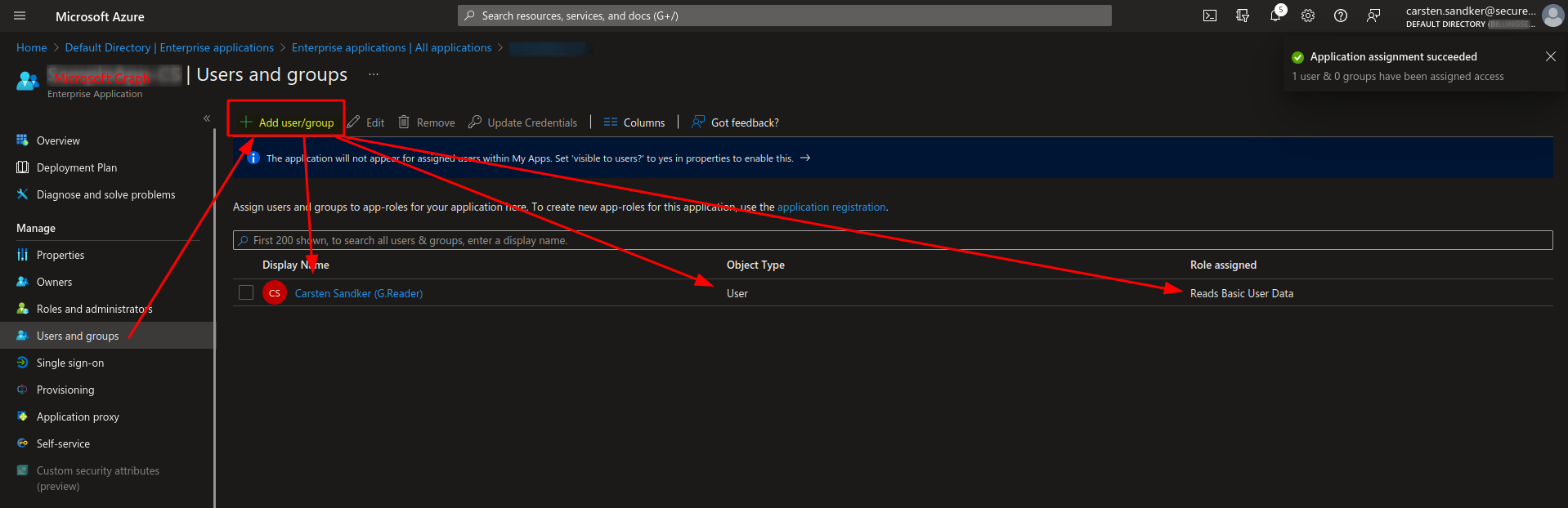Open Properties in Manage section
Viewport: 1568px width, 508px height.
(x=60, y=255)
